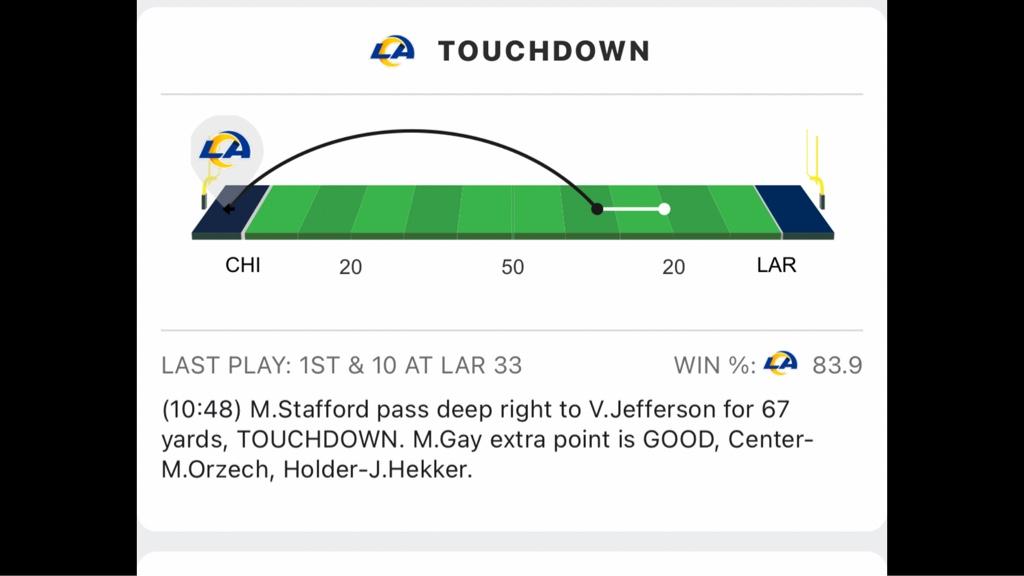This screenshot has height=576, width=1024.
Task: Click the Rams logo bubble over end zone
Action: point(226,150)
